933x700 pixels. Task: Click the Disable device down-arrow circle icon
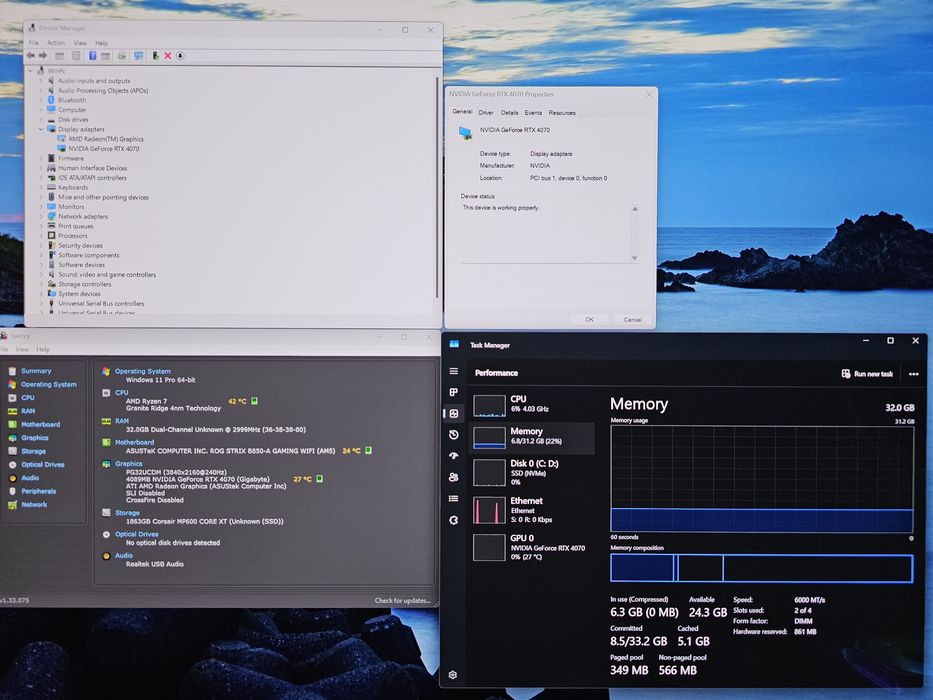pos(180,55)
